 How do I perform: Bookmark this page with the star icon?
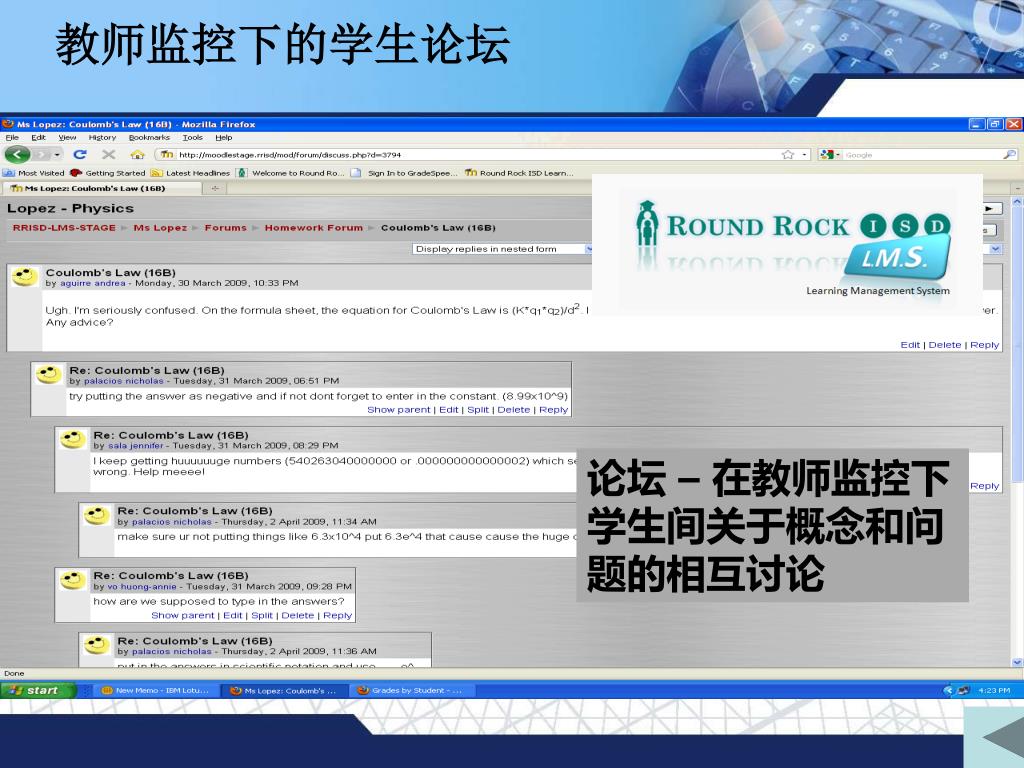788,155
